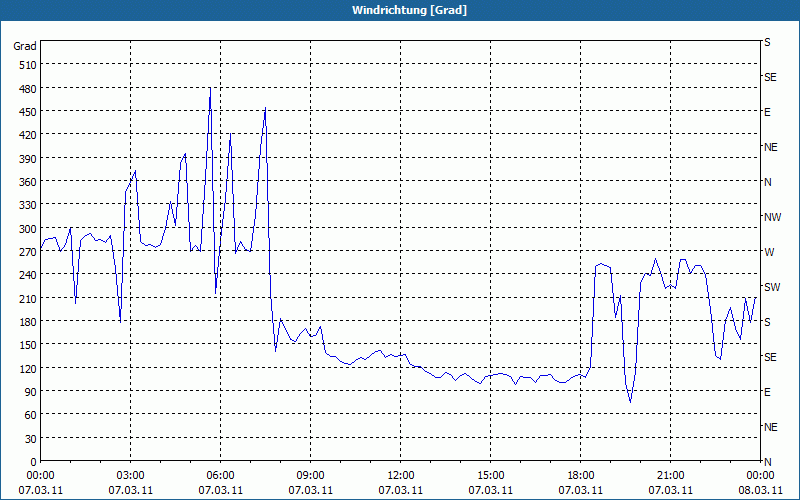Click the 300 y-axis label

point(28,229)
